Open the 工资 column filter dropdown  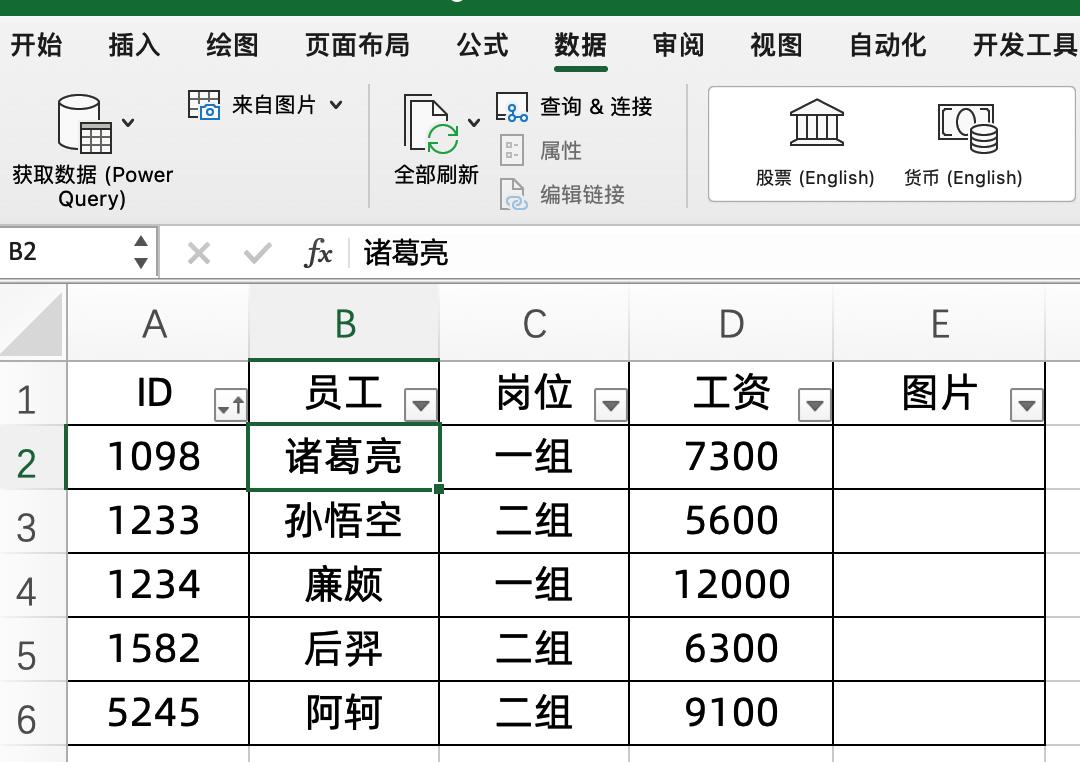pos(815,406)
